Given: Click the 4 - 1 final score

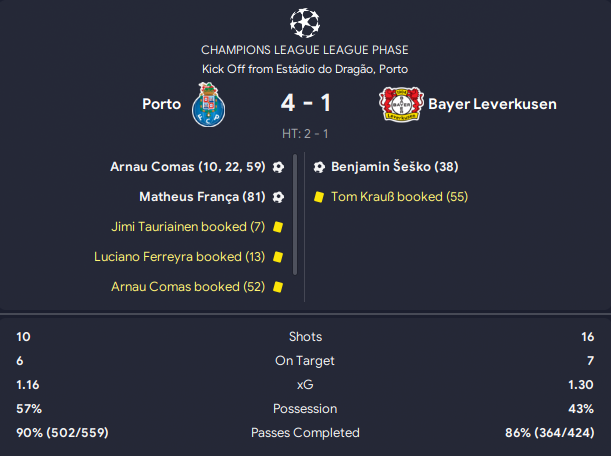Looking at the screenshot, I should tap(304, 104).
